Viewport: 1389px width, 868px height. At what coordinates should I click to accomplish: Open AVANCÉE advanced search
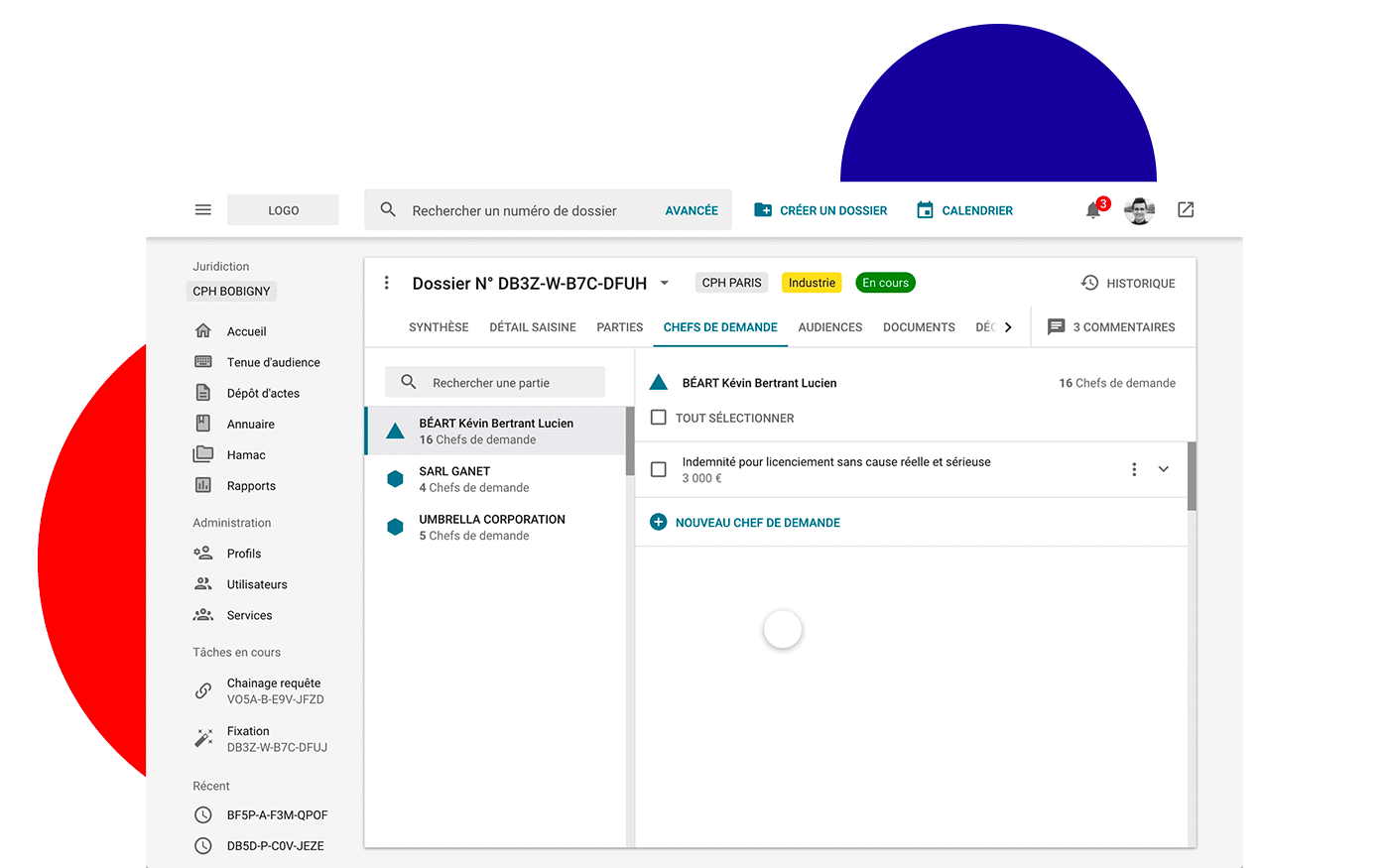coord(692,210)
